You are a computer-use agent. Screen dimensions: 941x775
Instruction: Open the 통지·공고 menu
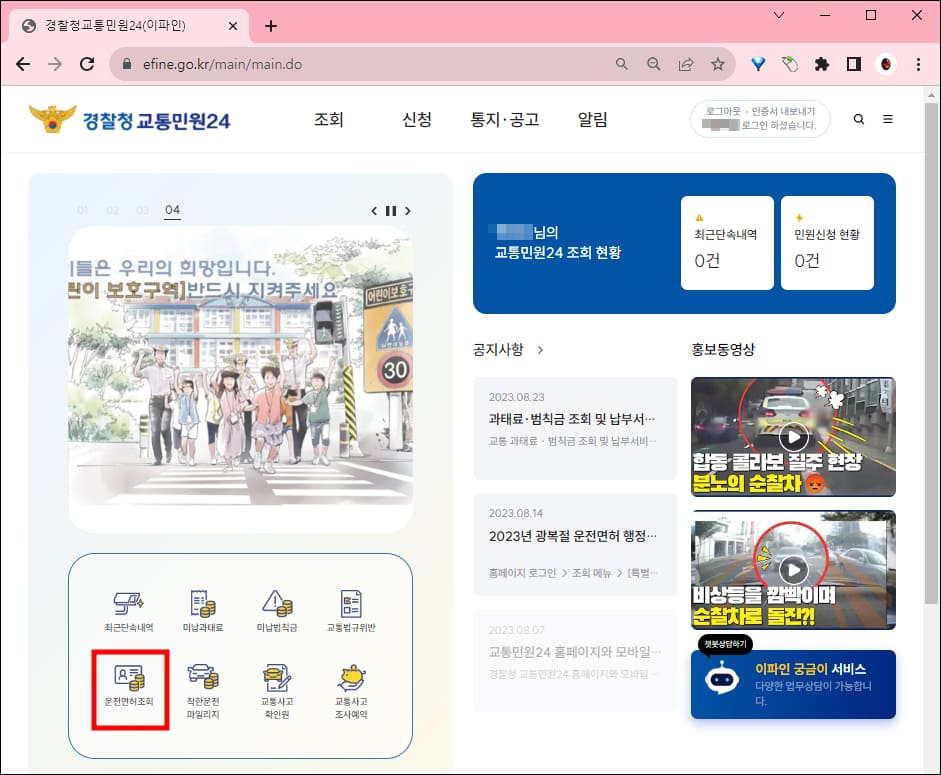505,119
